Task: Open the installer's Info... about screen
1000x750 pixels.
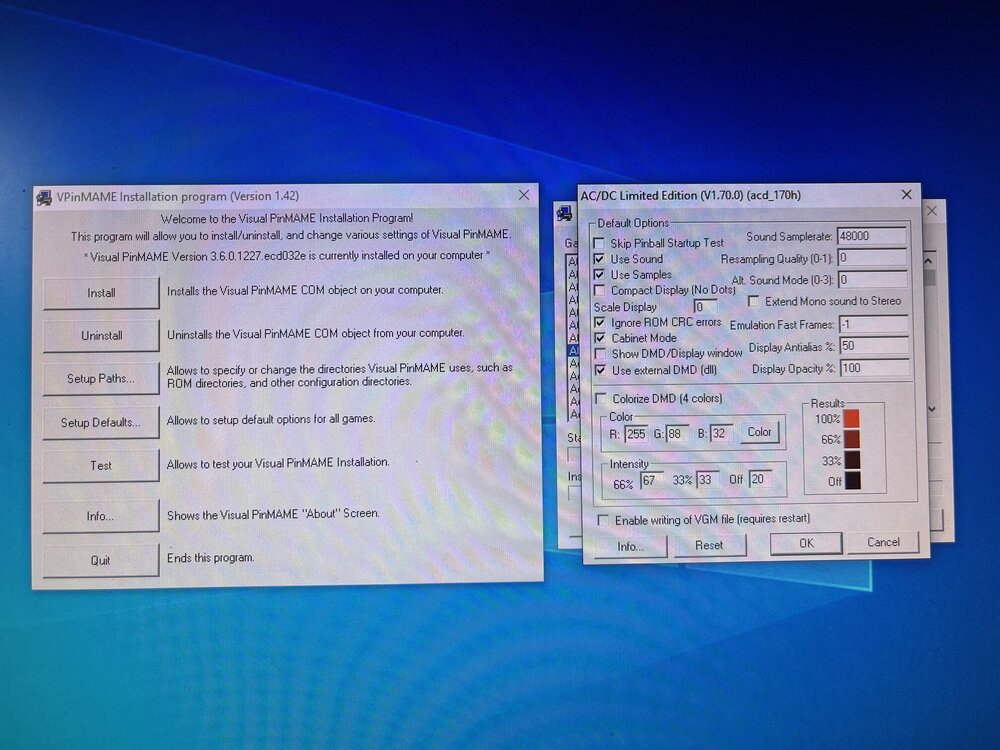Action: point(101,516)
